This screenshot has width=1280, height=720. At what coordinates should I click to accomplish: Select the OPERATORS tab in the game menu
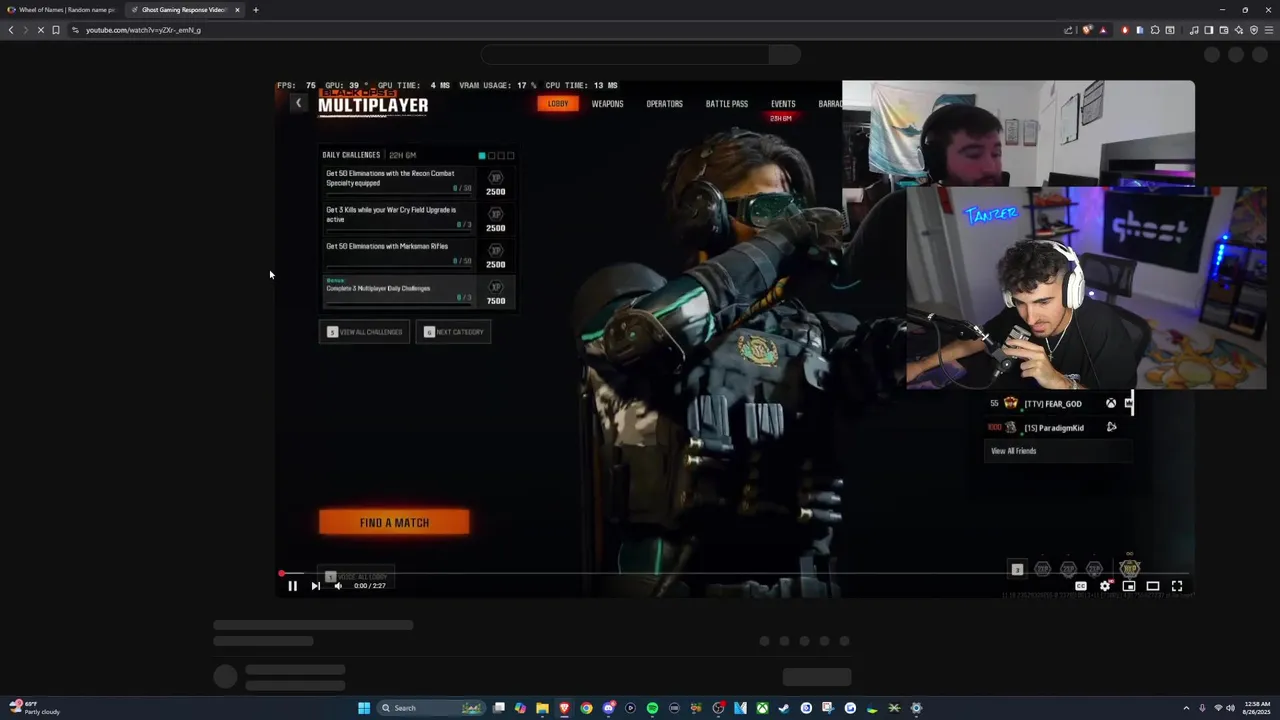(664, 104)
